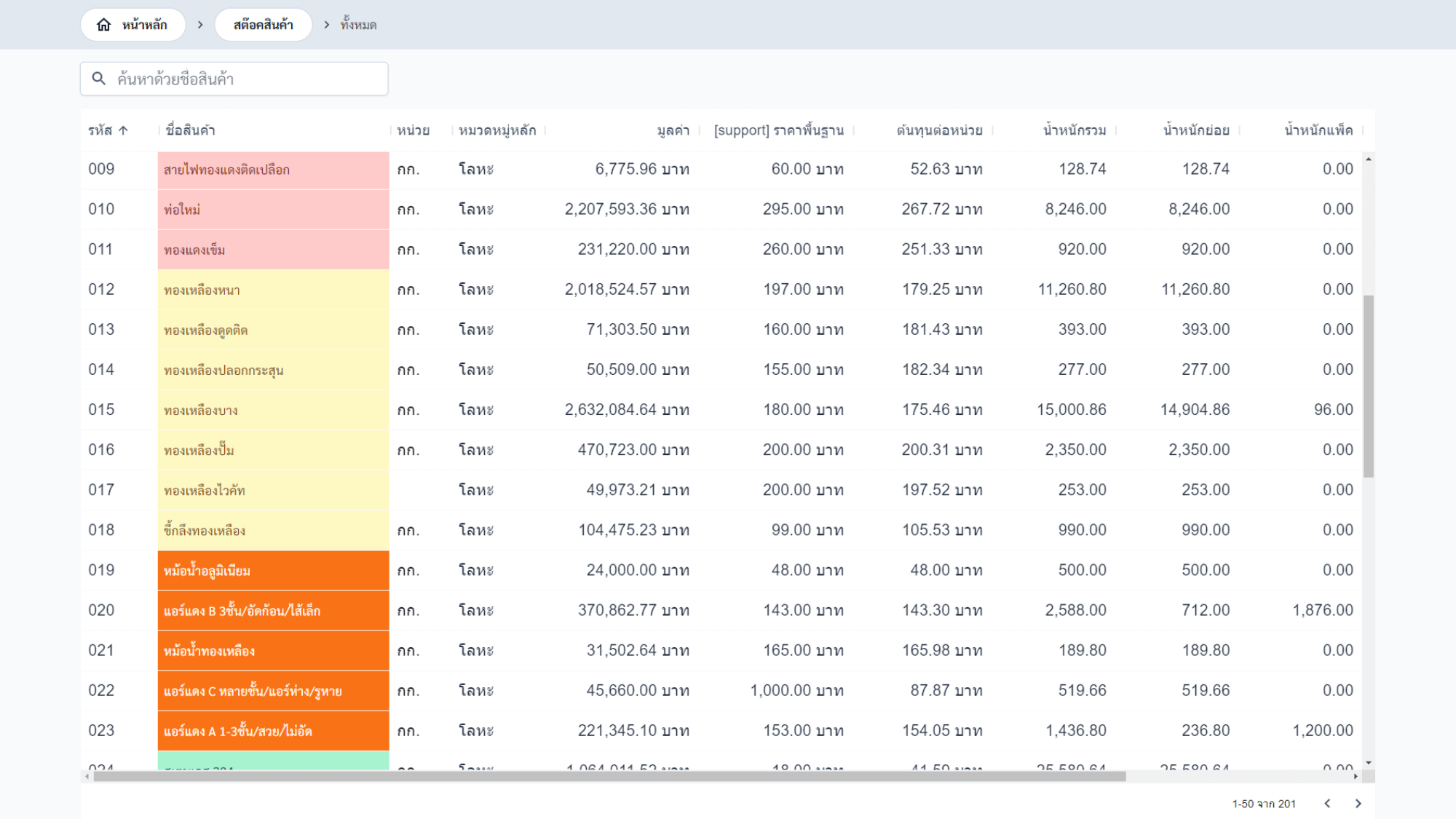Click horizontal scrollbar right arrow

tap(1356, 777)
